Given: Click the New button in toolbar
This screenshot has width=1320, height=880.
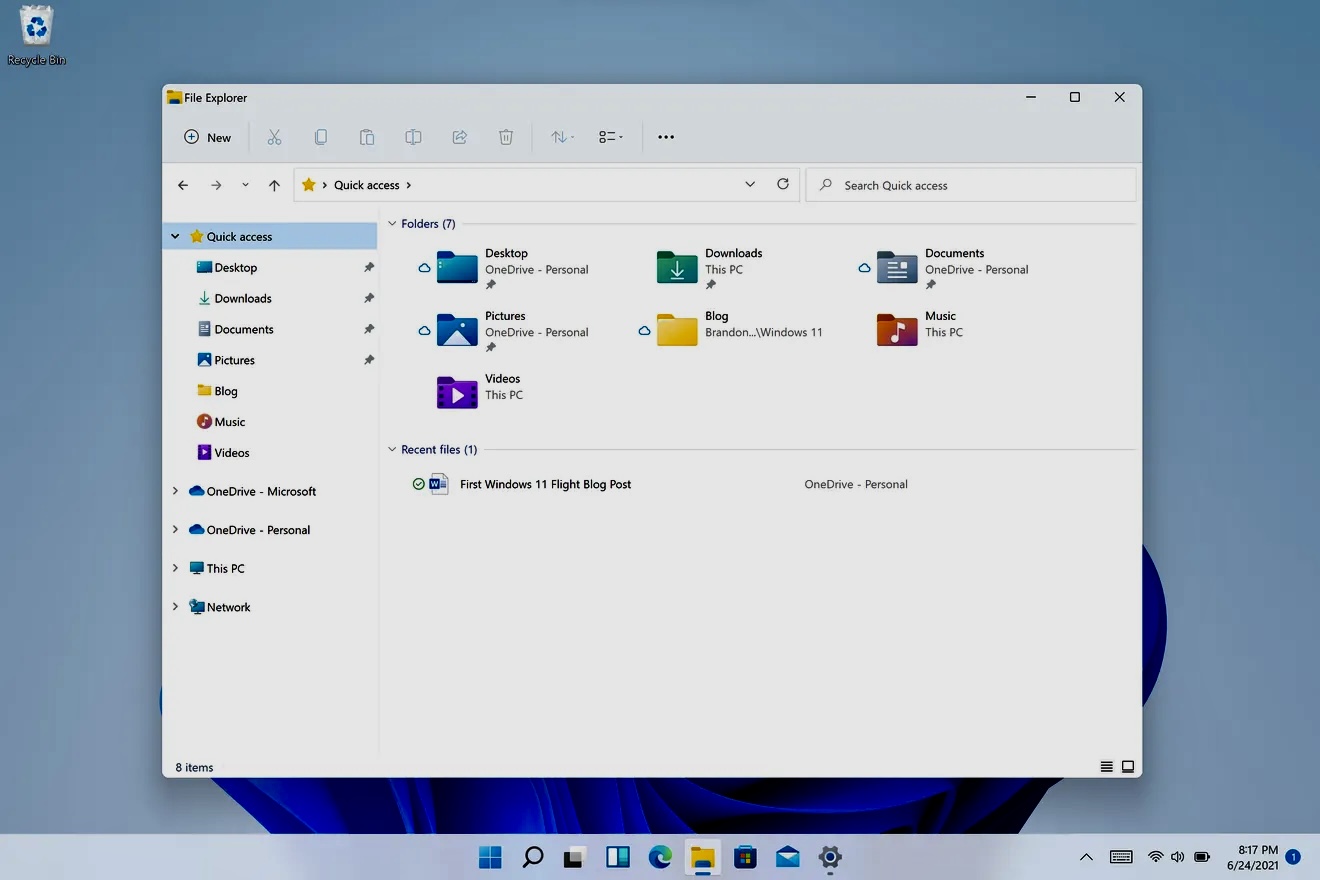Looking at the screenshot, I should point(207,137).
